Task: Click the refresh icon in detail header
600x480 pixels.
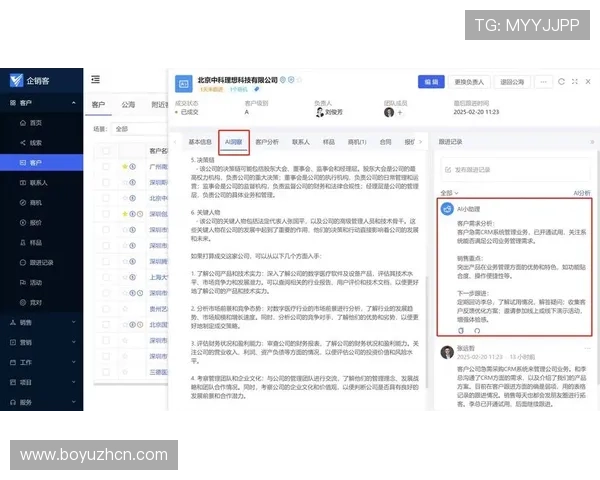Action: [561, 82]
